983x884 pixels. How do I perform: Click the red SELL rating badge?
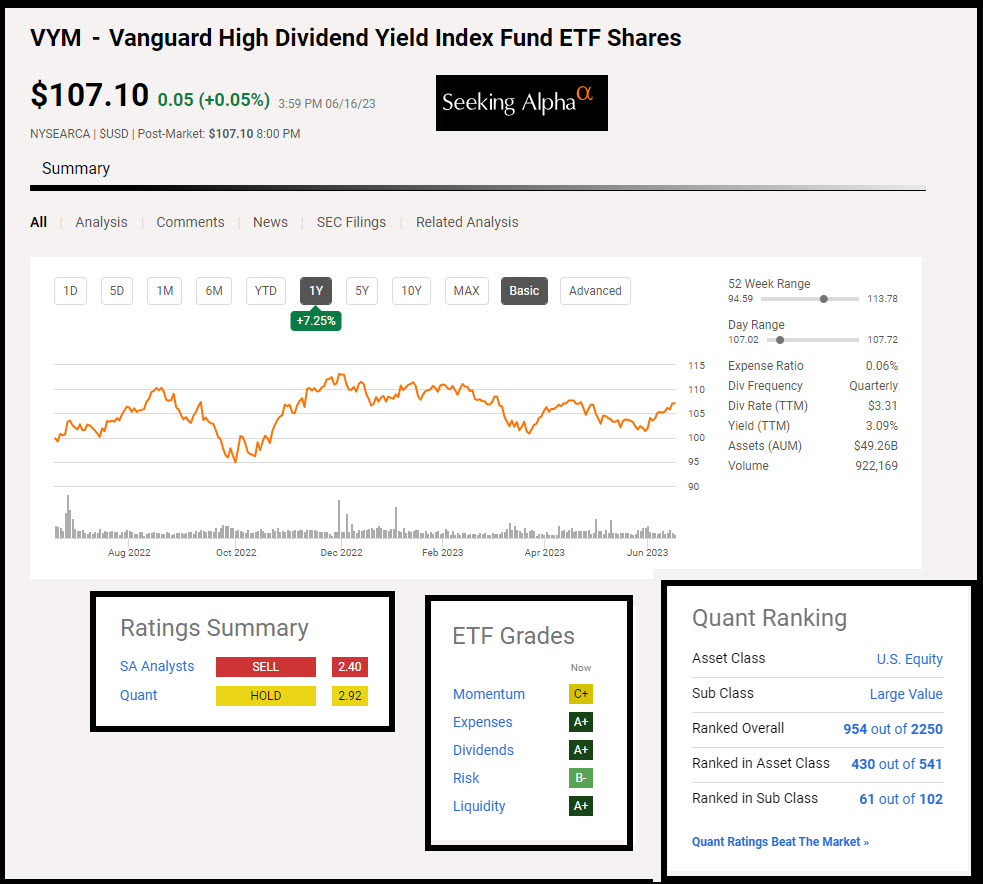coord(266,667)
